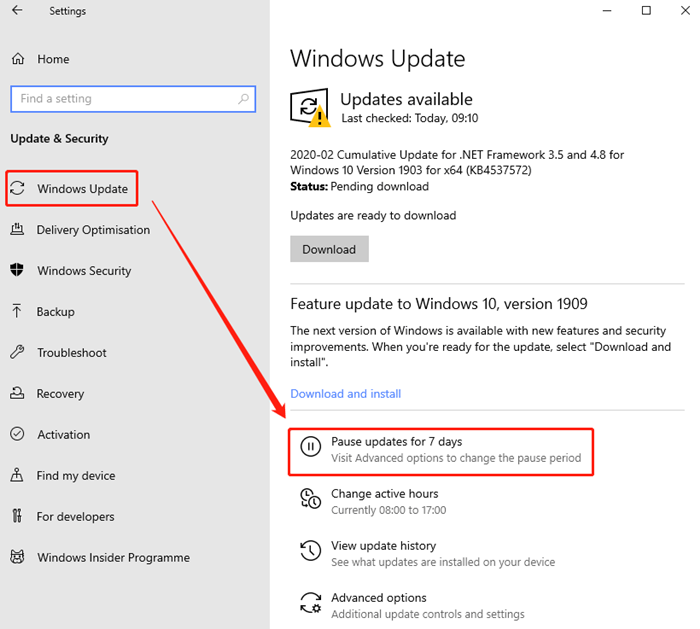This screenshot has width=700, height=629.
Task: Click the Download and install link
Action: coord(346,394)
